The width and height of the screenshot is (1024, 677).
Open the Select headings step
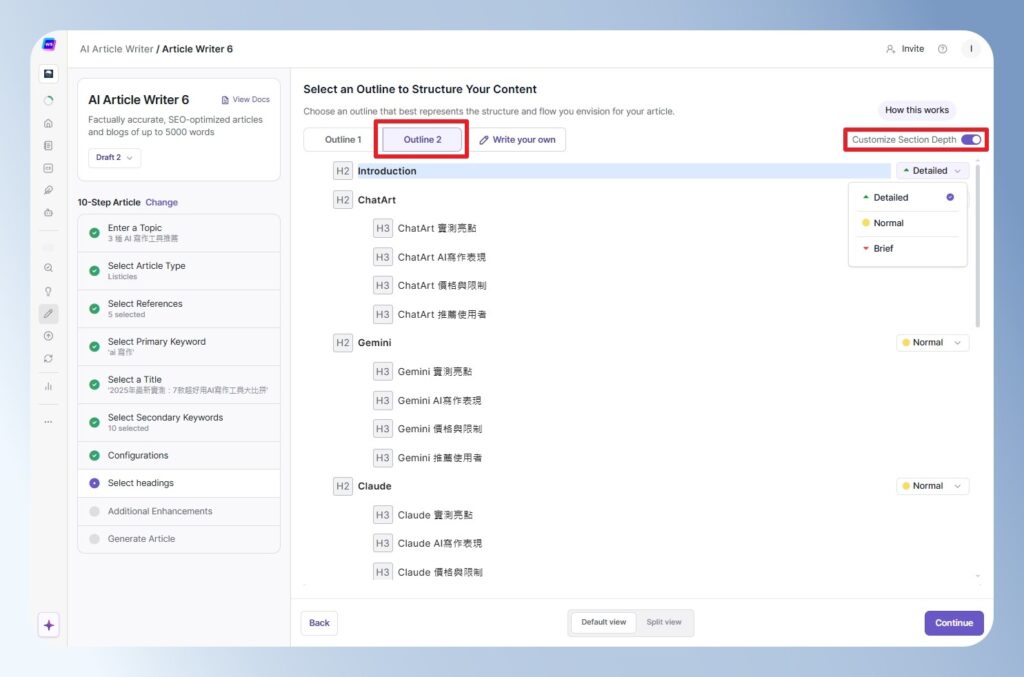click(179, 483)
